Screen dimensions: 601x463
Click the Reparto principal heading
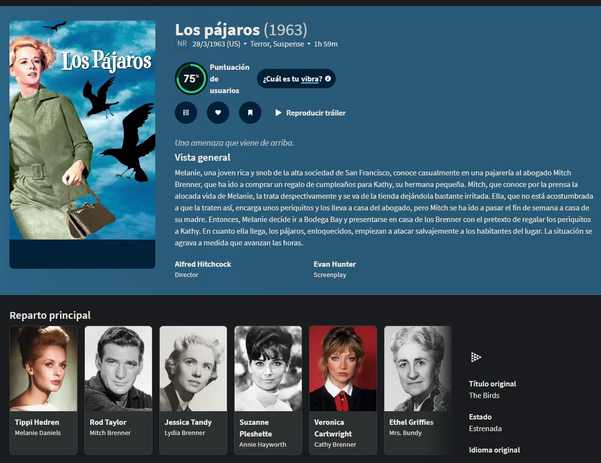pos(50,315)
